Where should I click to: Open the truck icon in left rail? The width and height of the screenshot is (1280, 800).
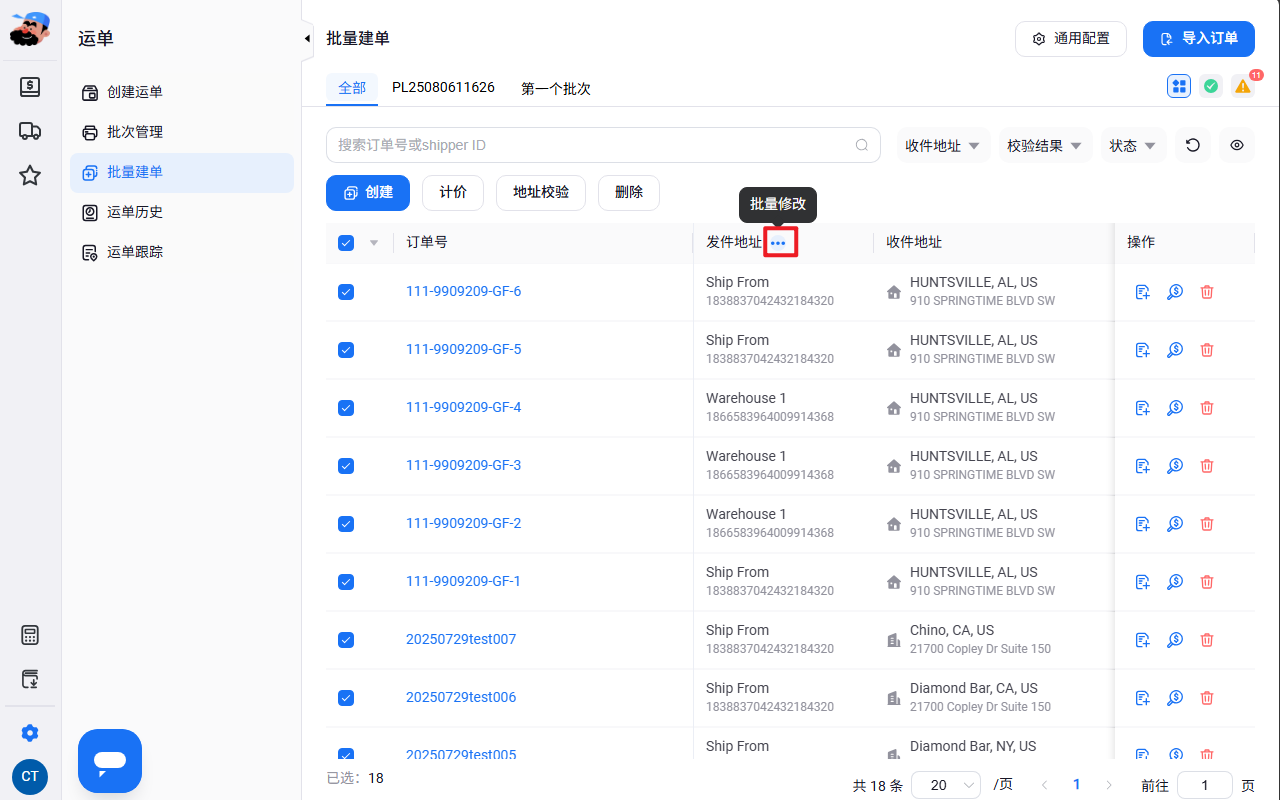pyautogui.click(x=30, y=131)
